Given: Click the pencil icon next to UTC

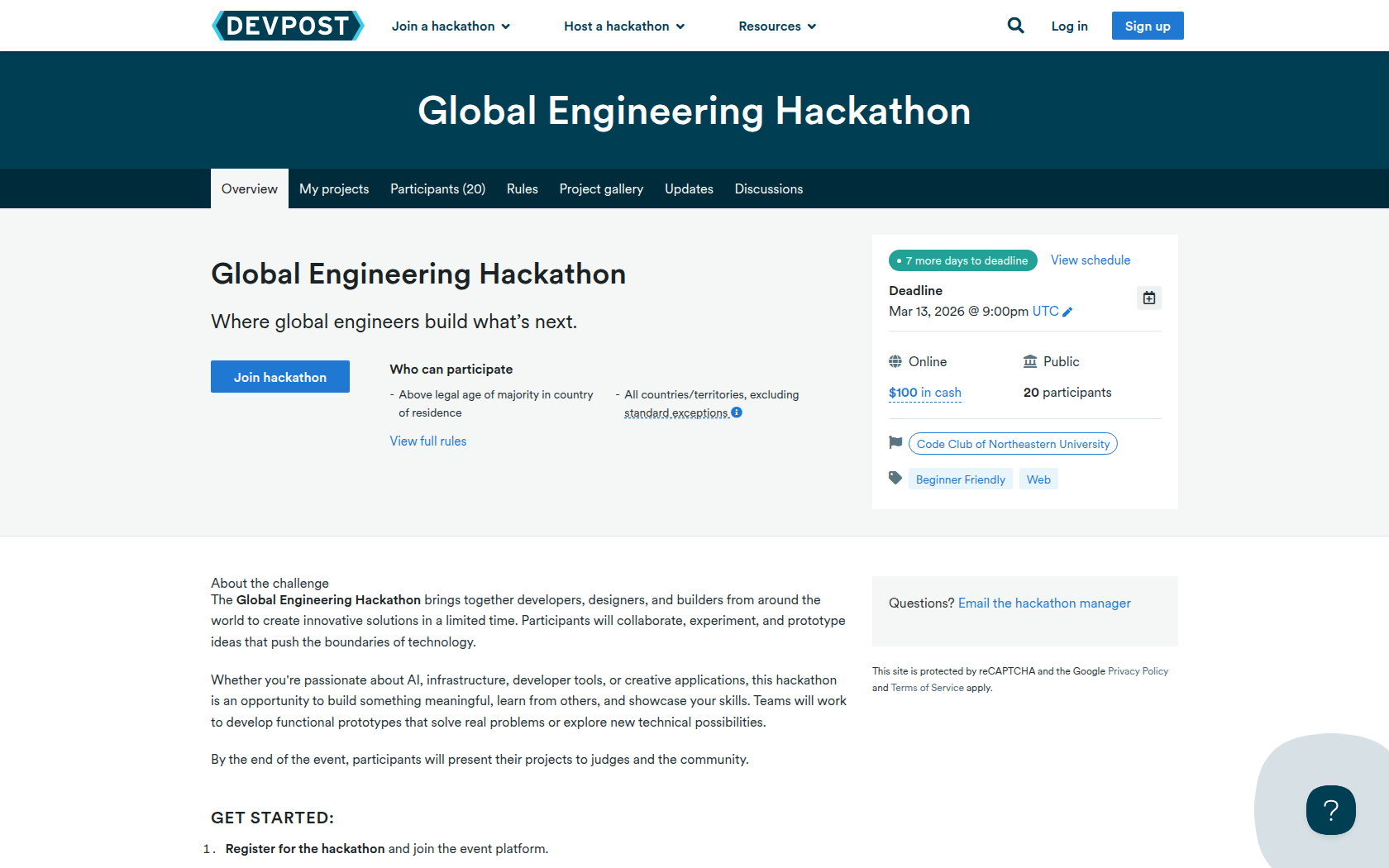Looking at the screenshot, I should (x=1067, y=312).
